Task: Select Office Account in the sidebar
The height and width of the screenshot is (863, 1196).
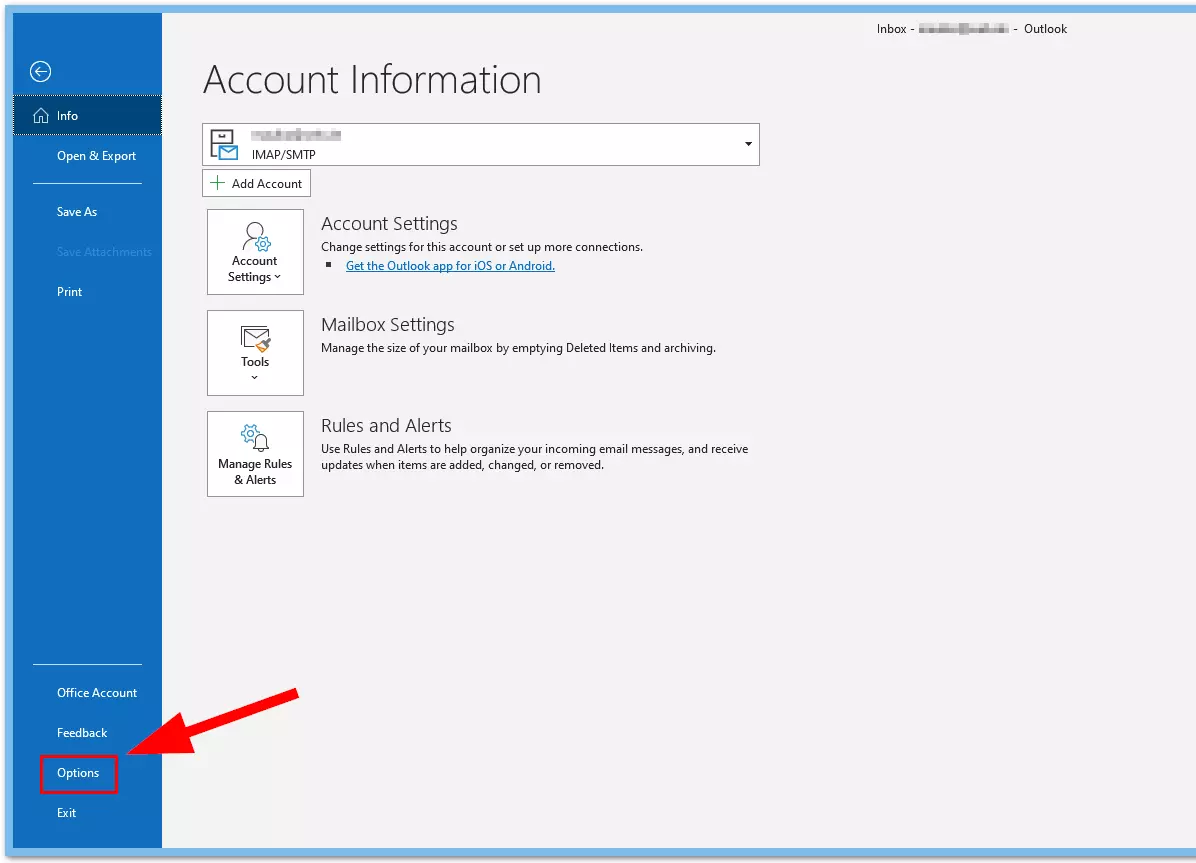Action: 96,692
